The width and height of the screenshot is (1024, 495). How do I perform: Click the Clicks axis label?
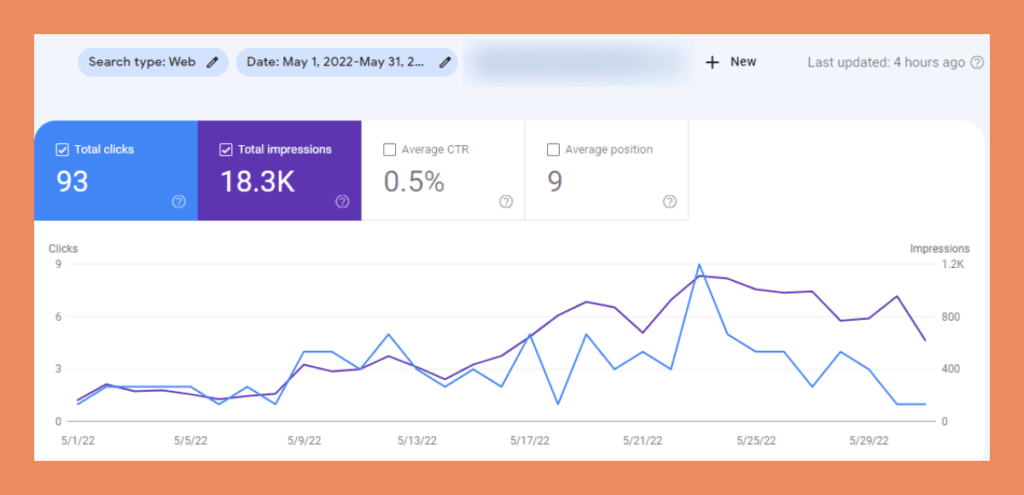pyautogui.click(x=63, y=249)
